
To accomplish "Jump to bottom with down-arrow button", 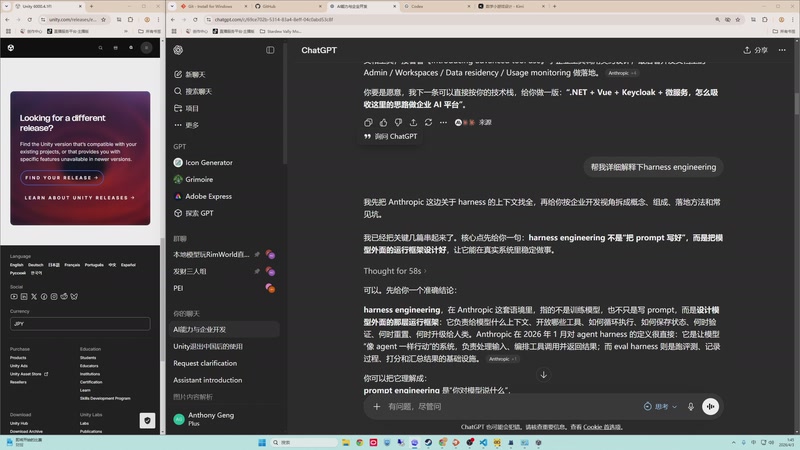I will point(543,375).
